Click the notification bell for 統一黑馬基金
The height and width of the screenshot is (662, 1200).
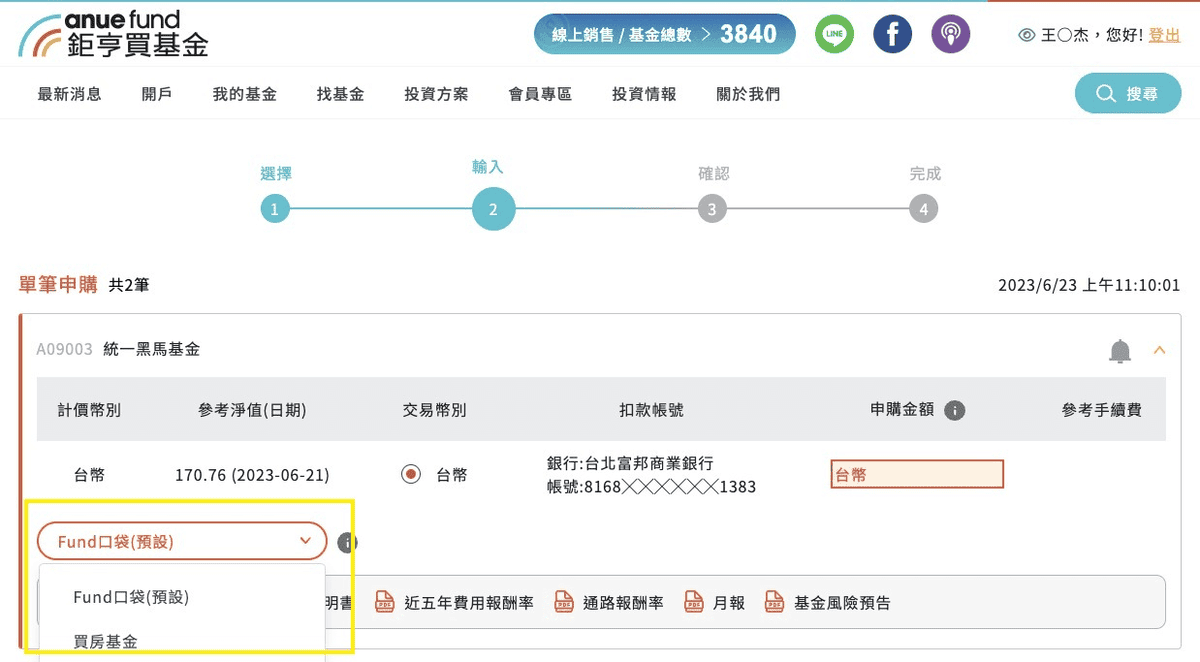pyautogui.click(x=1120, y=351)
